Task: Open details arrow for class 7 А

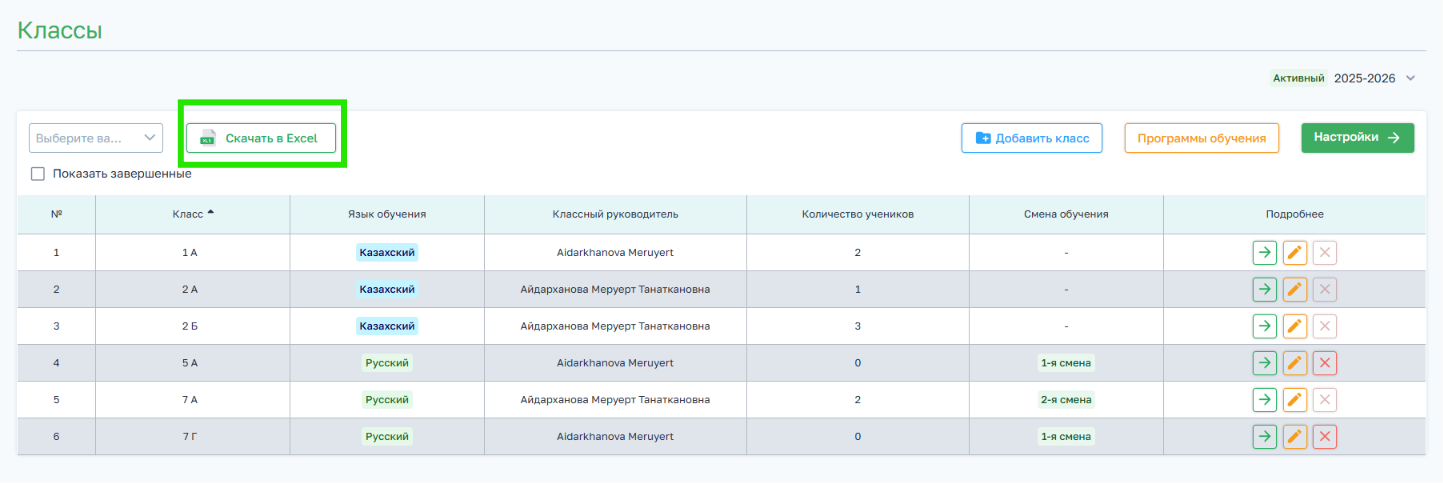Action: tap(1265, 400)
